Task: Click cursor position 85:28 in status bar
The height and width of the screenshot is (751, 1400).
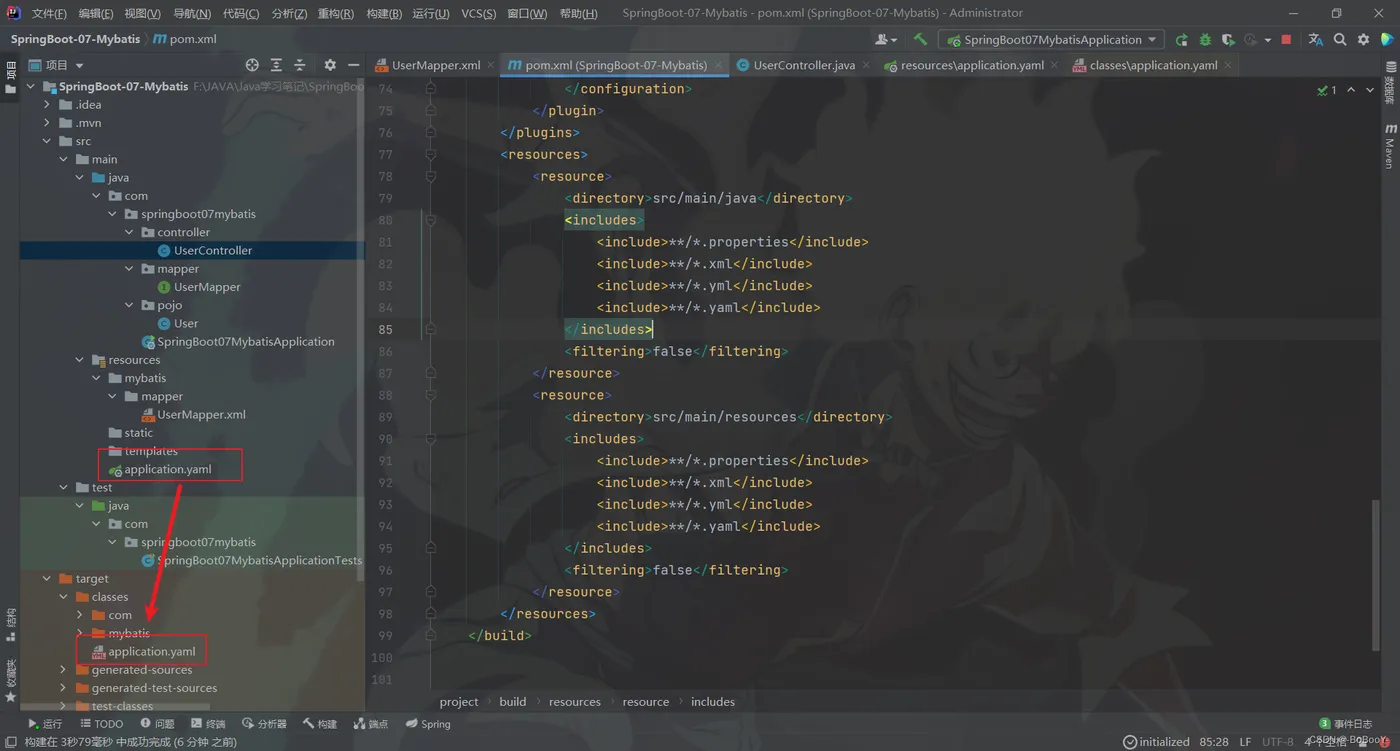Action: [x=1214, y=742]
